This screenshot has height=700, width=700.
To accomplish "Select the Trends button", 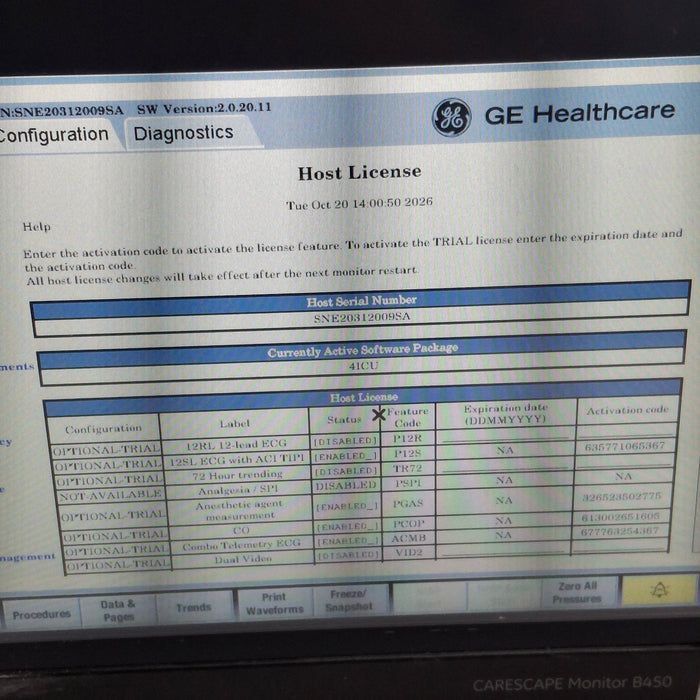I will tap(193, 607).
